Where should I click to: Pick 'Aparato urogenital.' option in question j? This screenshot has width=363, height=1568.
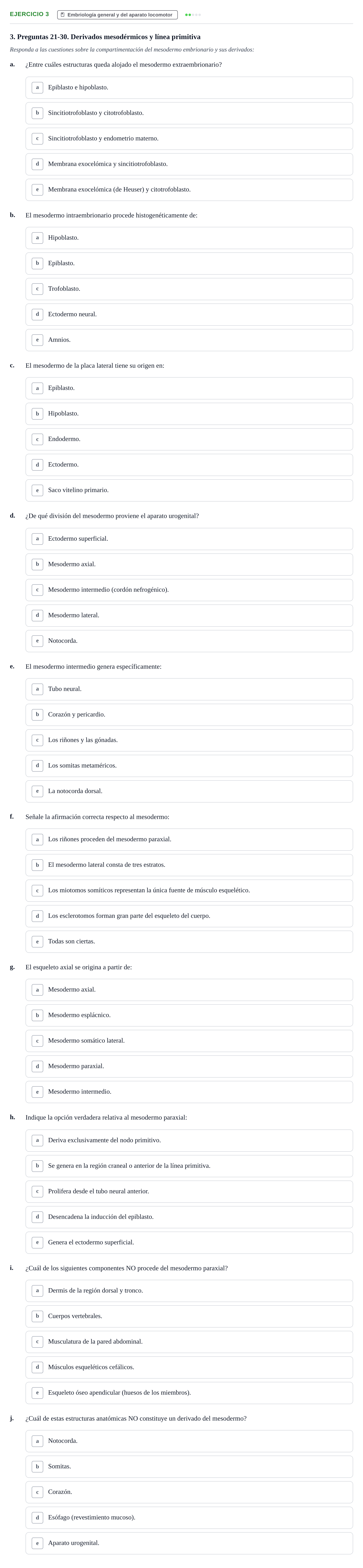tap(189, 1543)
